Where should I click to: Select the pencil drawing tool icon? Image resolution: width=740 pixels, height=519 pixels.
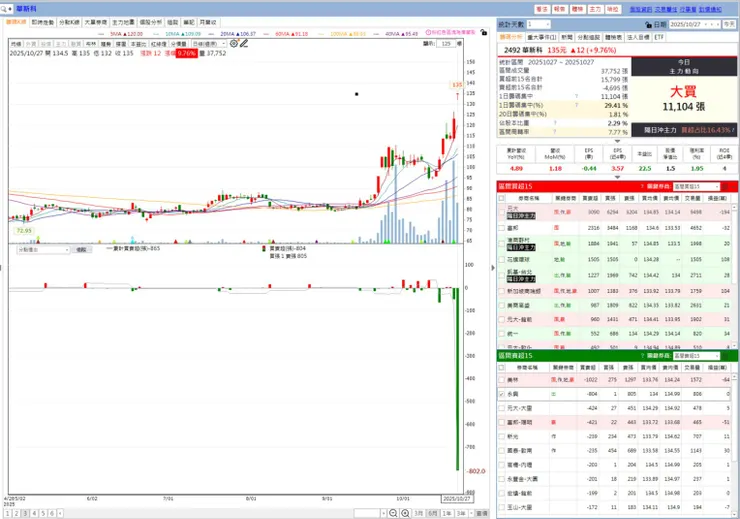(x=244, y=43)
